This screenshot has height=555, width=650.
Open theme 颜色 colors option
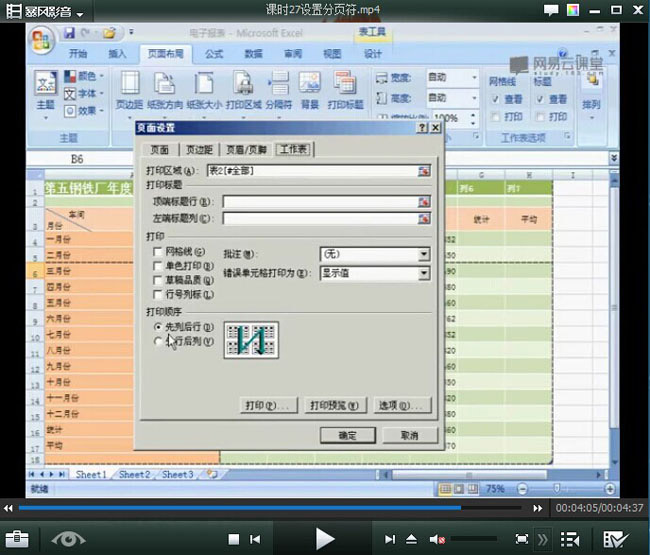[x=84, y=76]
